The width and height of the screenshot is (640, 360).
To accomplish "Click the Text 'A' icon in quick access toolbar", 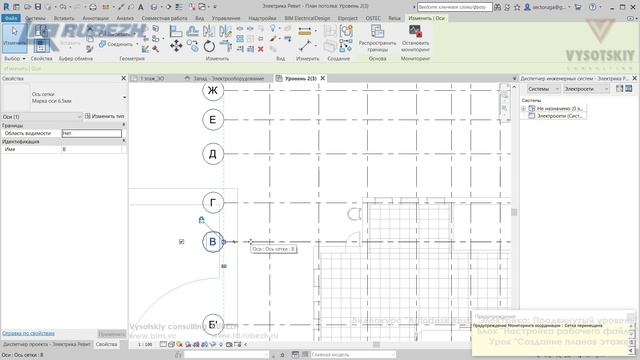I will click(x=141, y=7).
